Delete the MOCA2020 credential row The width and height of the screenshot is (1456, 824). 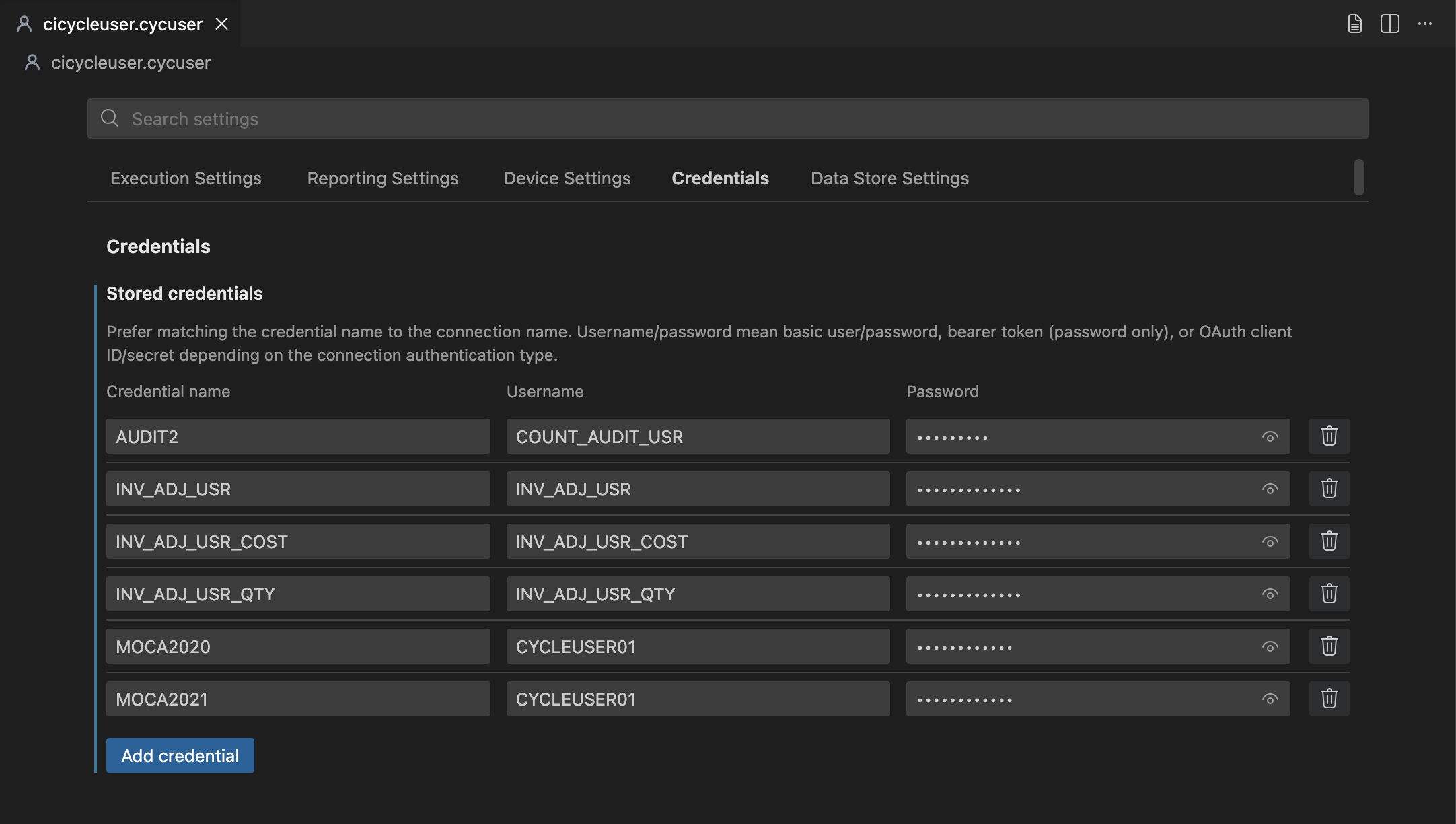tap(1329, 646)
